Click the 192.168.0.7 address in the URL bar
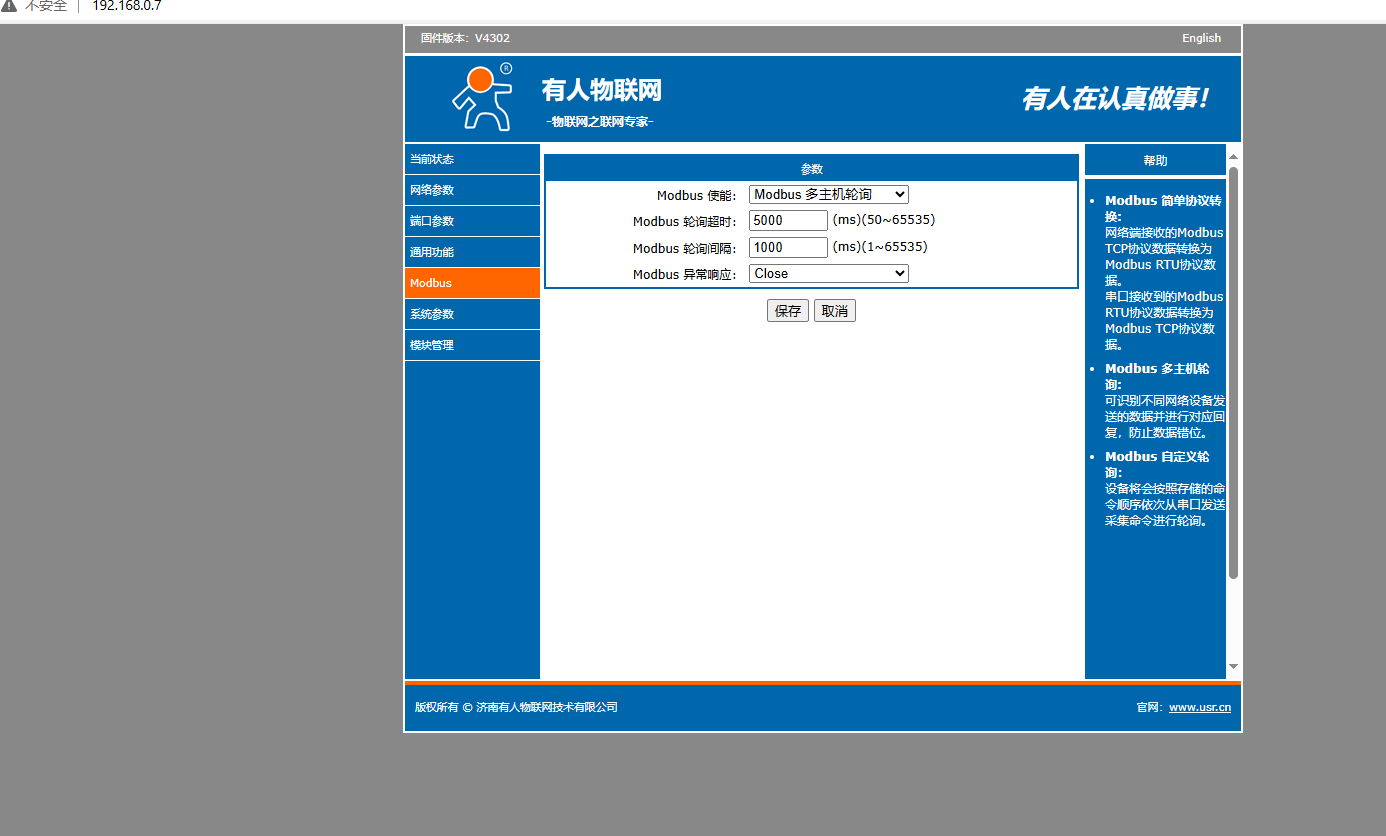The width and height of the screenshot is (1386, 836). (x=126, y=6)
